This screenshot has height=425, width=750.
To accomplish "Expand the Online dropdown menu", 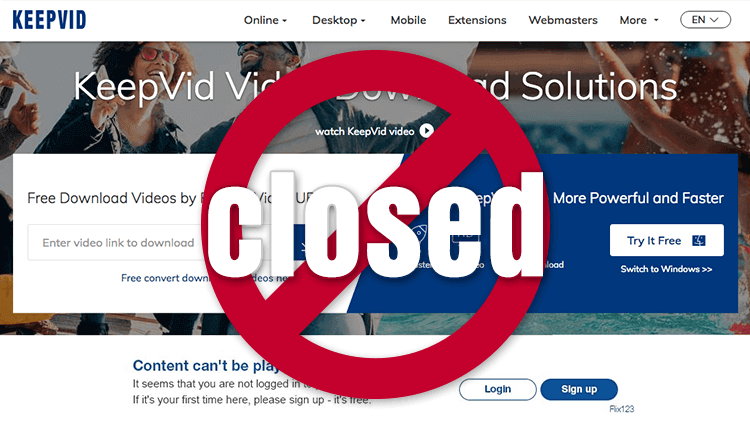I will 265,20.
